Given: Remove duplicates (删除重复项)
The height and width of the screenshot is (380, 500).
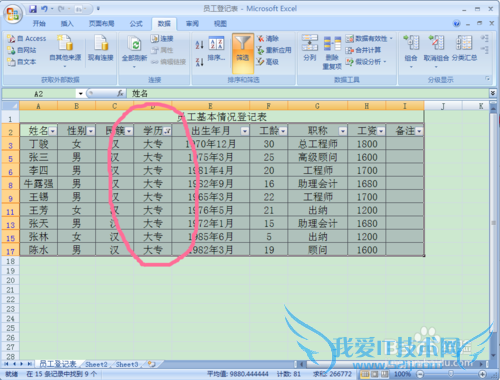Looking at the screenshot, I should tap(332, 53).
